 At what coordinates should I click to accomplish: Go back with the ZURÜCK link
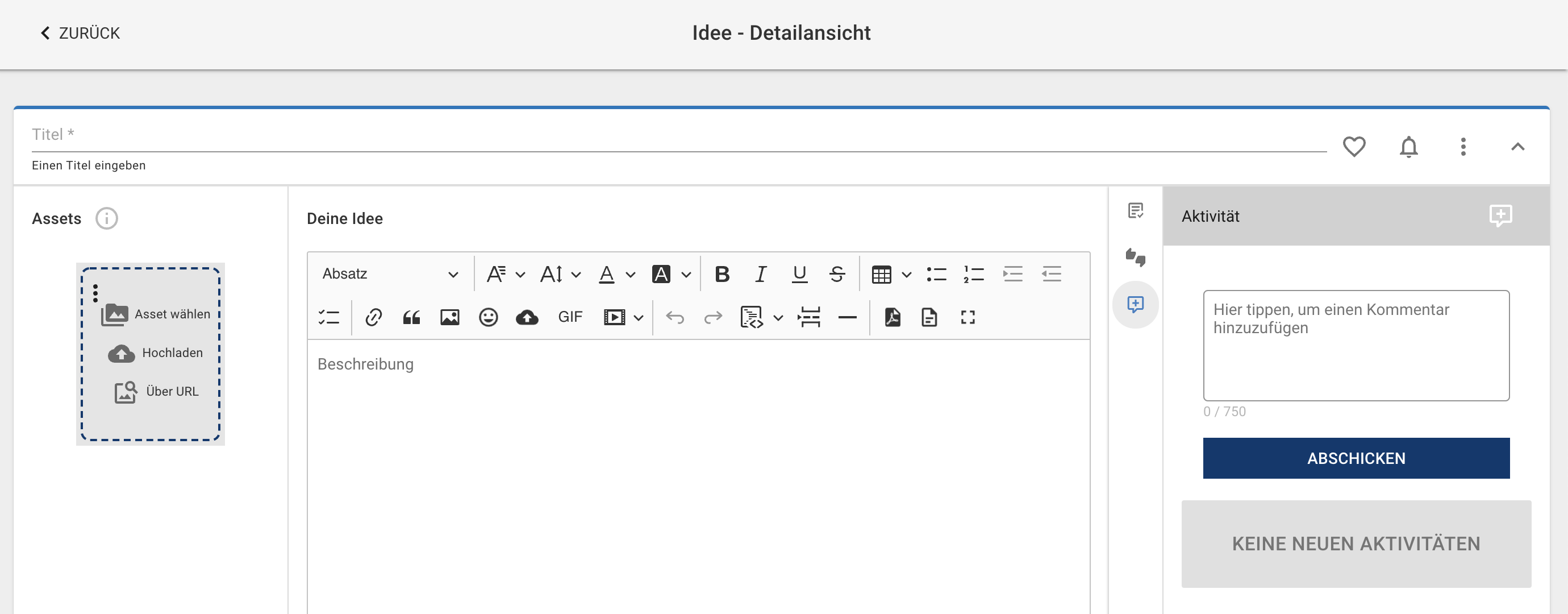(80, 33)
